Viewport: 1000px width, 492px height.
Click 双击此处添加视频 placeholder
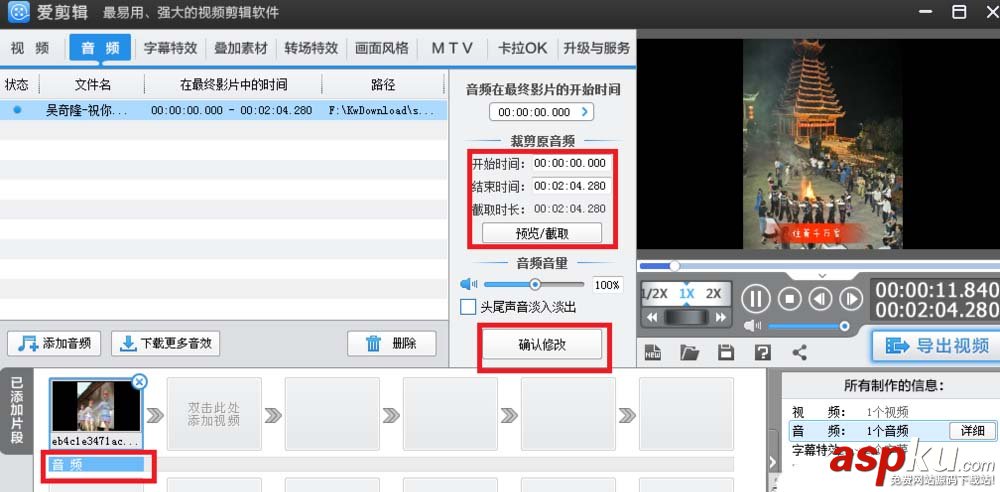pyautogui.click(x=214, y=414)
